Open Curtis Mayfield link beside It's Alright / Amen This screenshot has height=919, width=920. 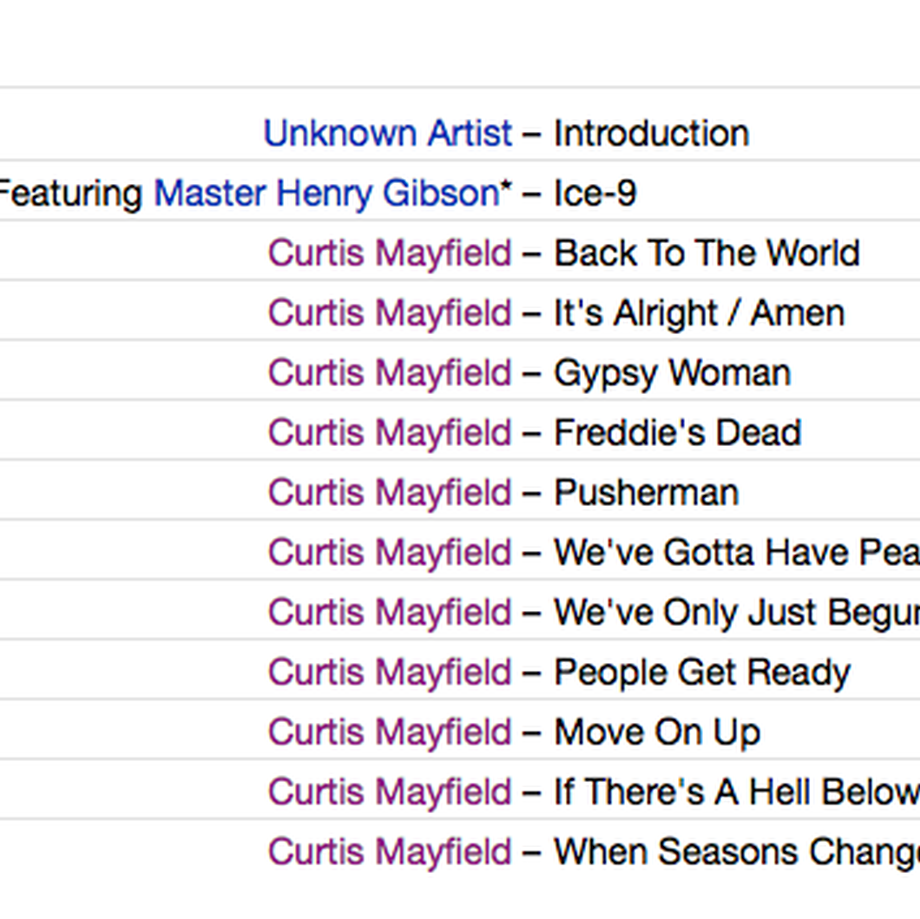tap(390, 313)
